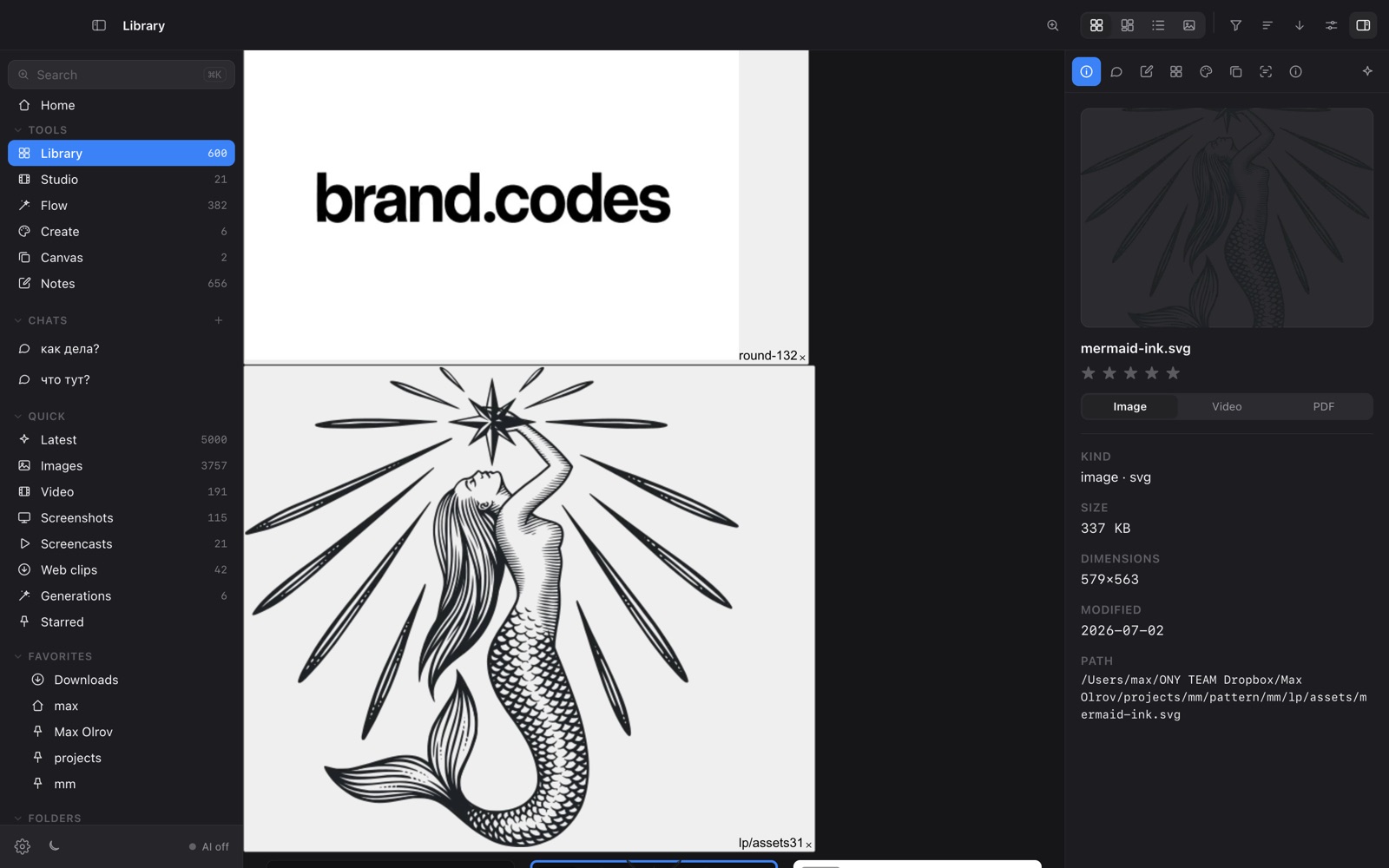Viewport: 1389px width, 868px height.
Task: Switch to list view layout
Action: coord(1158,25)
